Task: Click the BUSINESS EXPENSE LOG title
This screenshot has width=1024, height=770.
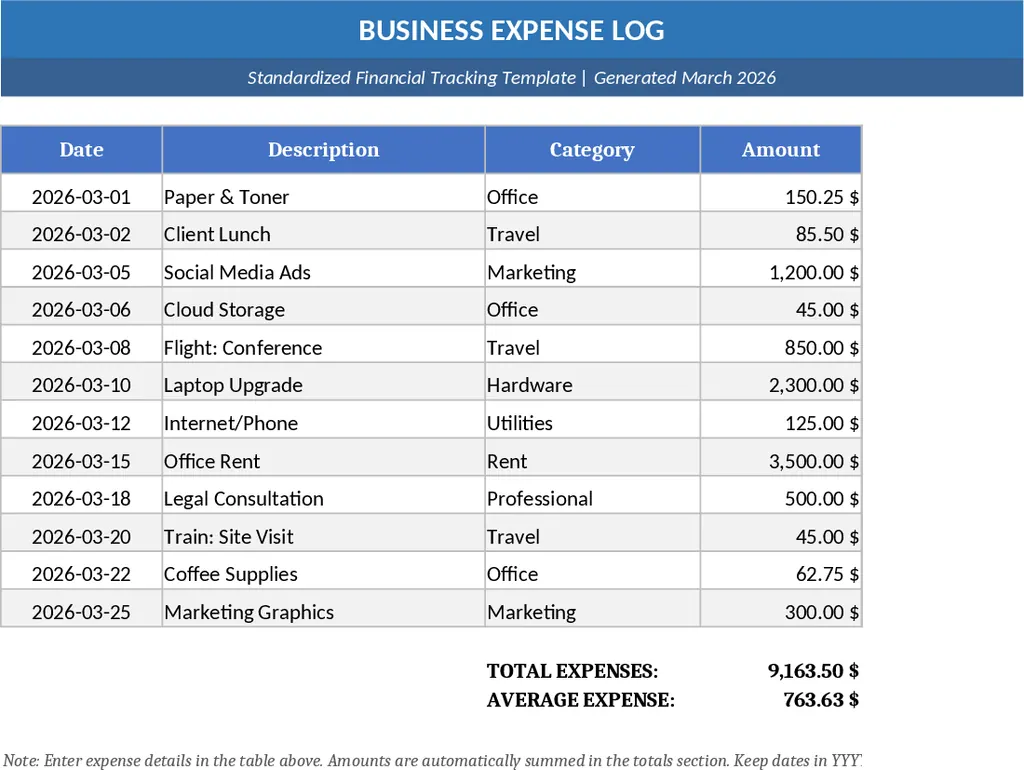Action: [x=512, y=30]
